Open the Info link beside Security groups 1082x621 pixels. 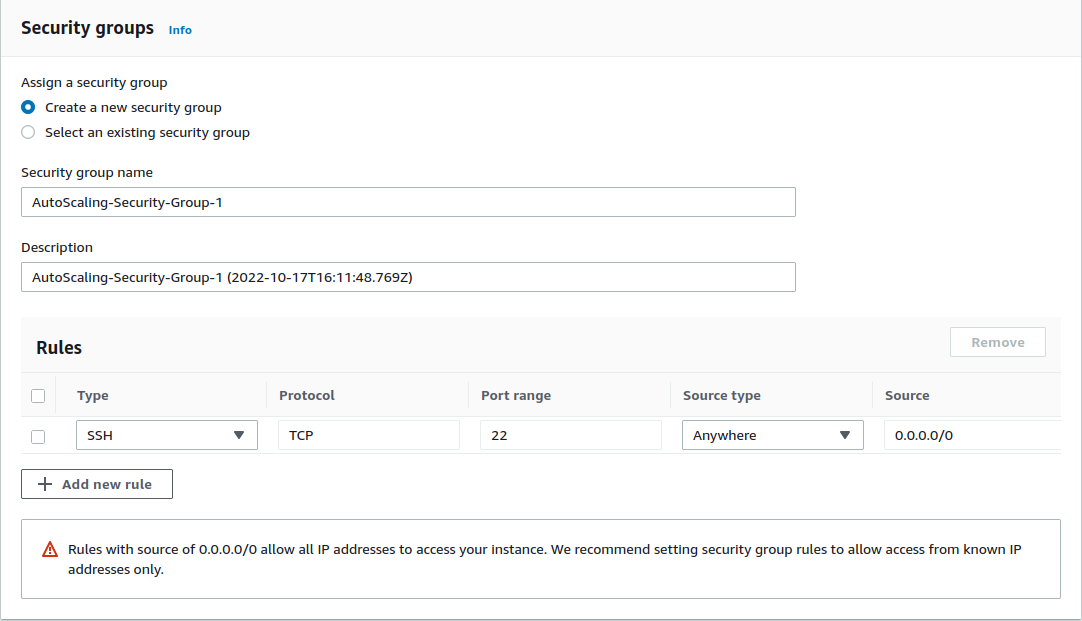(180, 30)
